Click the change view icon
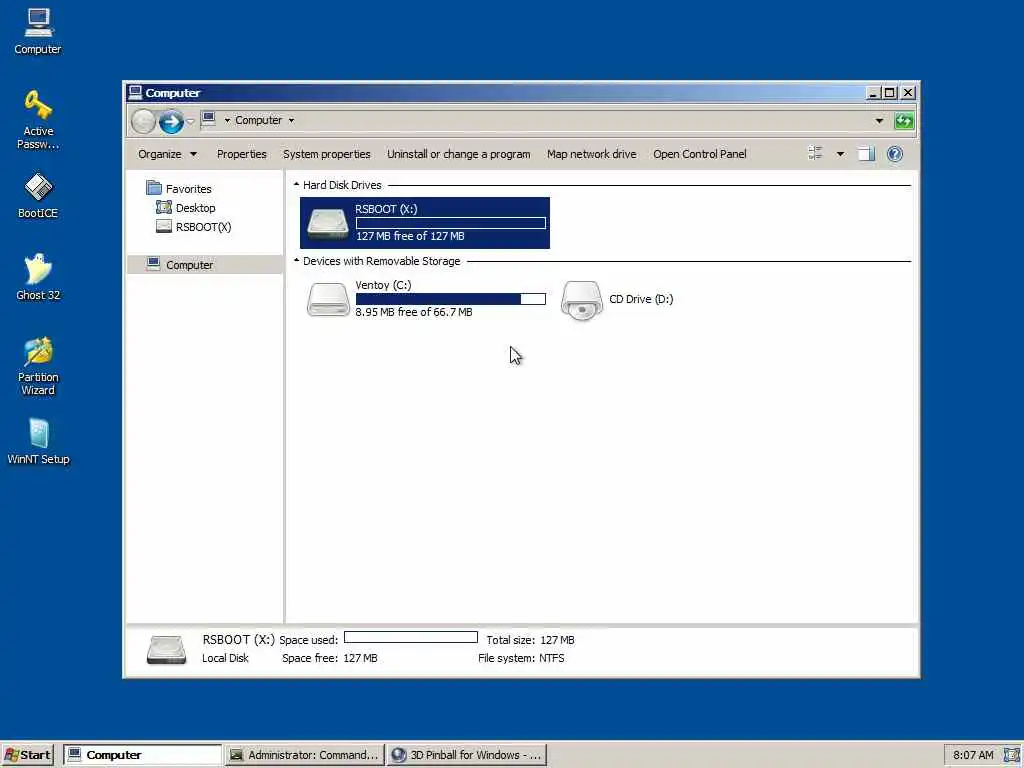 [815, 153]
